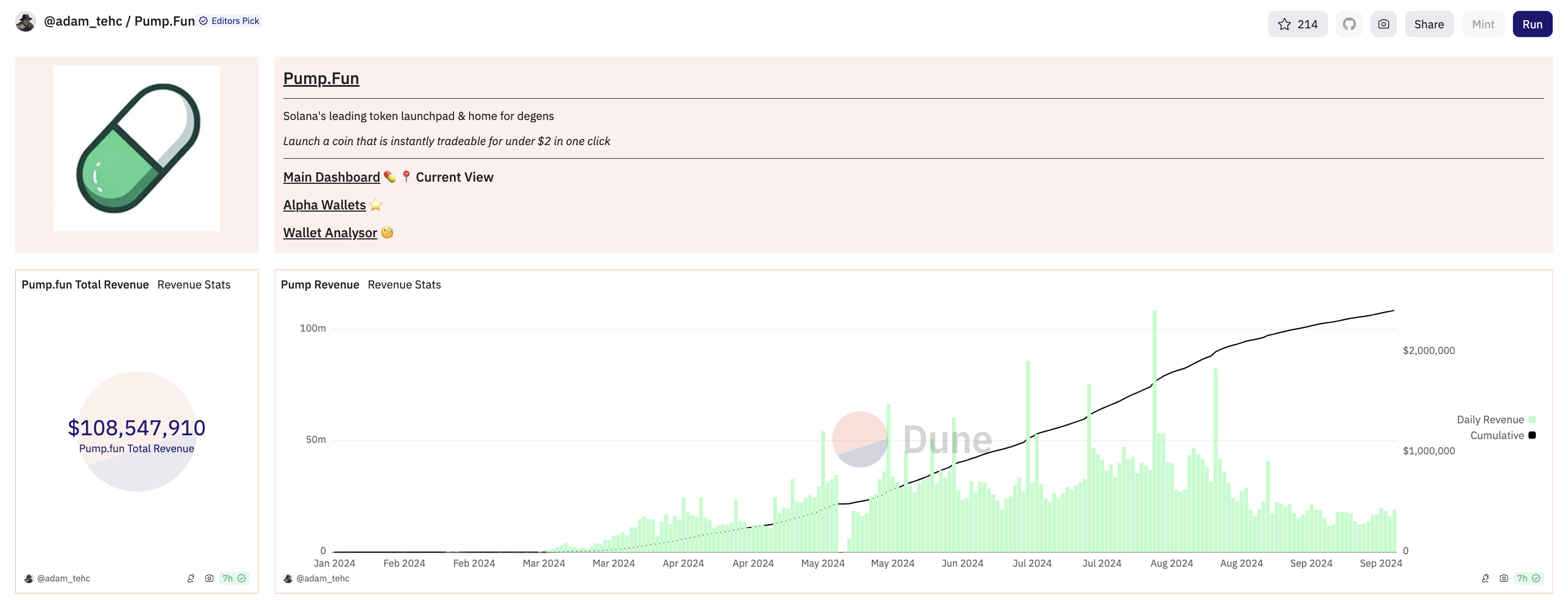Click camera icon on Pump Revenue chart

(1504, 578)
